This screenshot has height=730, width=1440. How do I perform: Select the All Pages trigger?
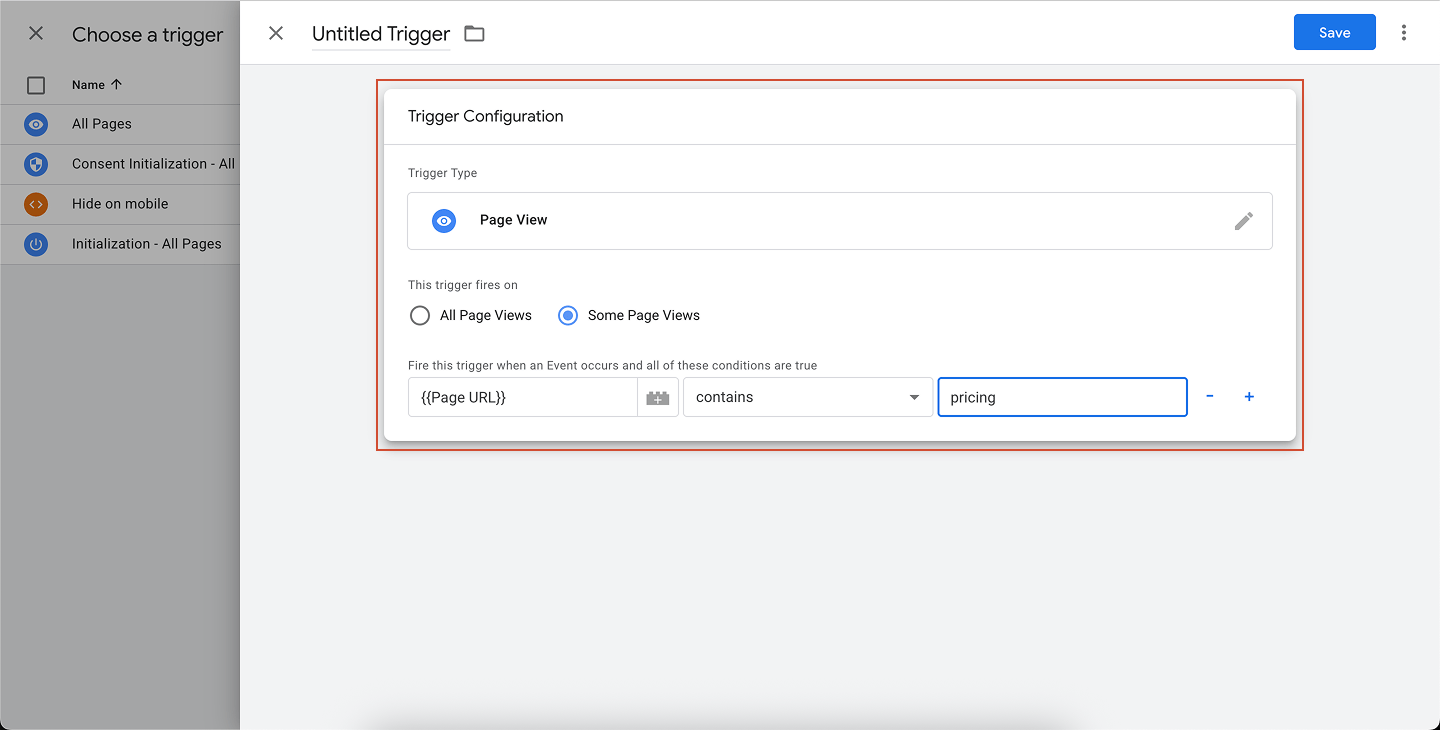[120, 124]
